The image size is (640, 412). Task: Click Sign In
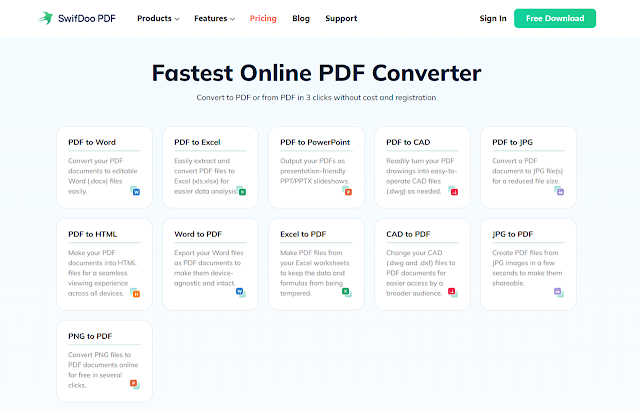493,18
